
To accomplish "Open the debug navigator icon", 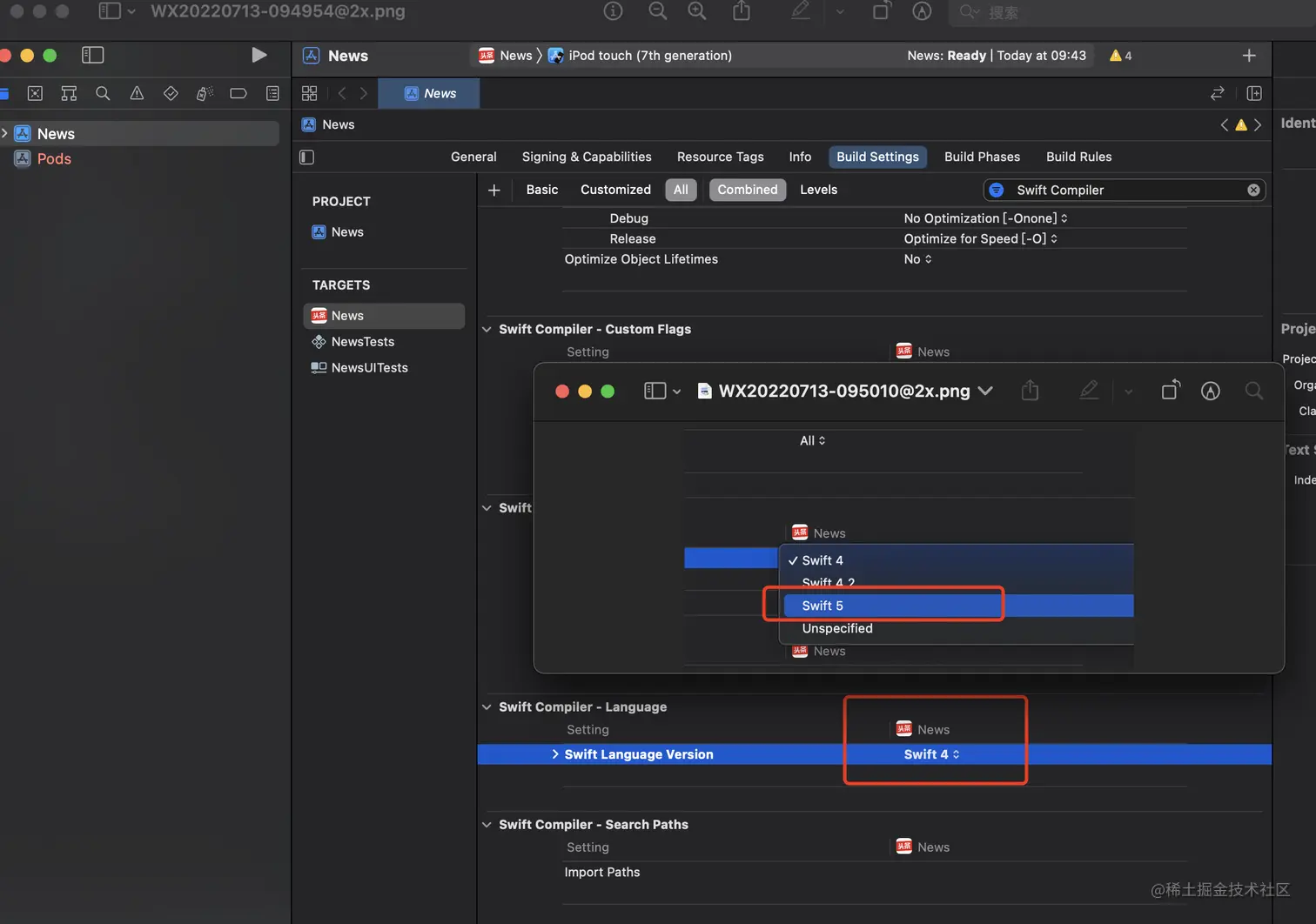I will (205, 93).
